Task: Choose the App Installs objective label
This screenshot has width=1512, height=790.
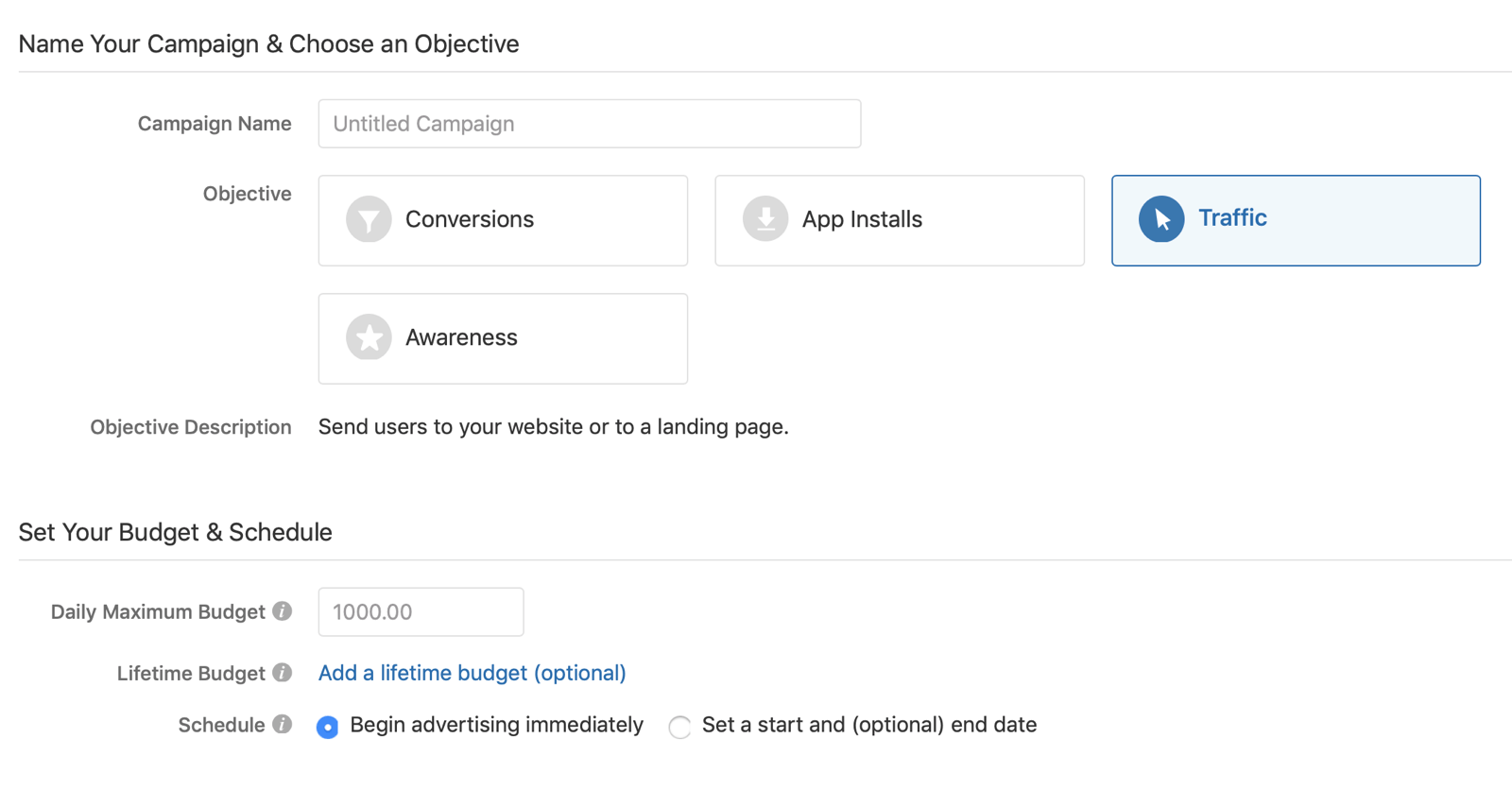Action: pos(862,219)
